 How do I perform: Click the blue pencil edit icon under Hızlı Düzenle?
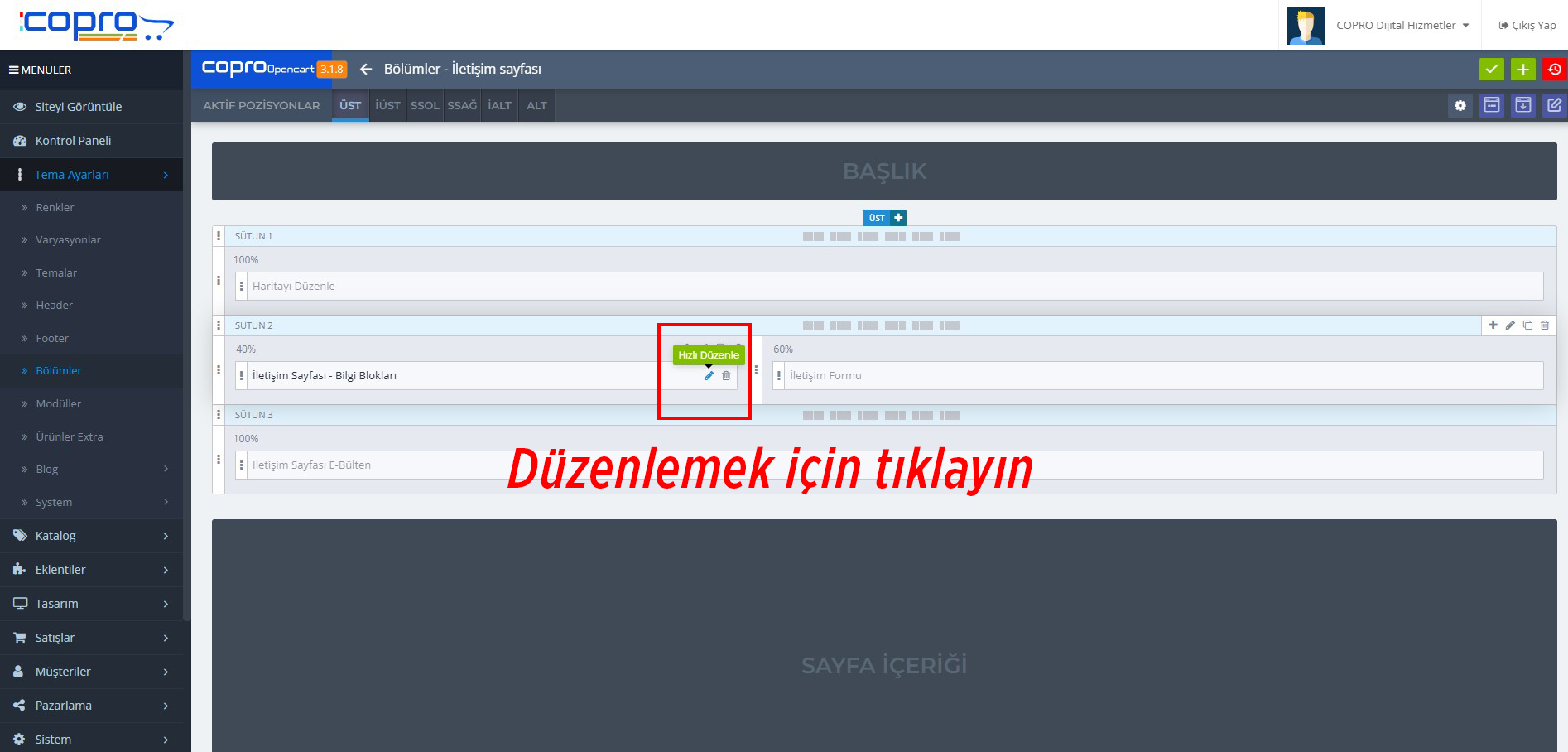click(x=709, y=375)
